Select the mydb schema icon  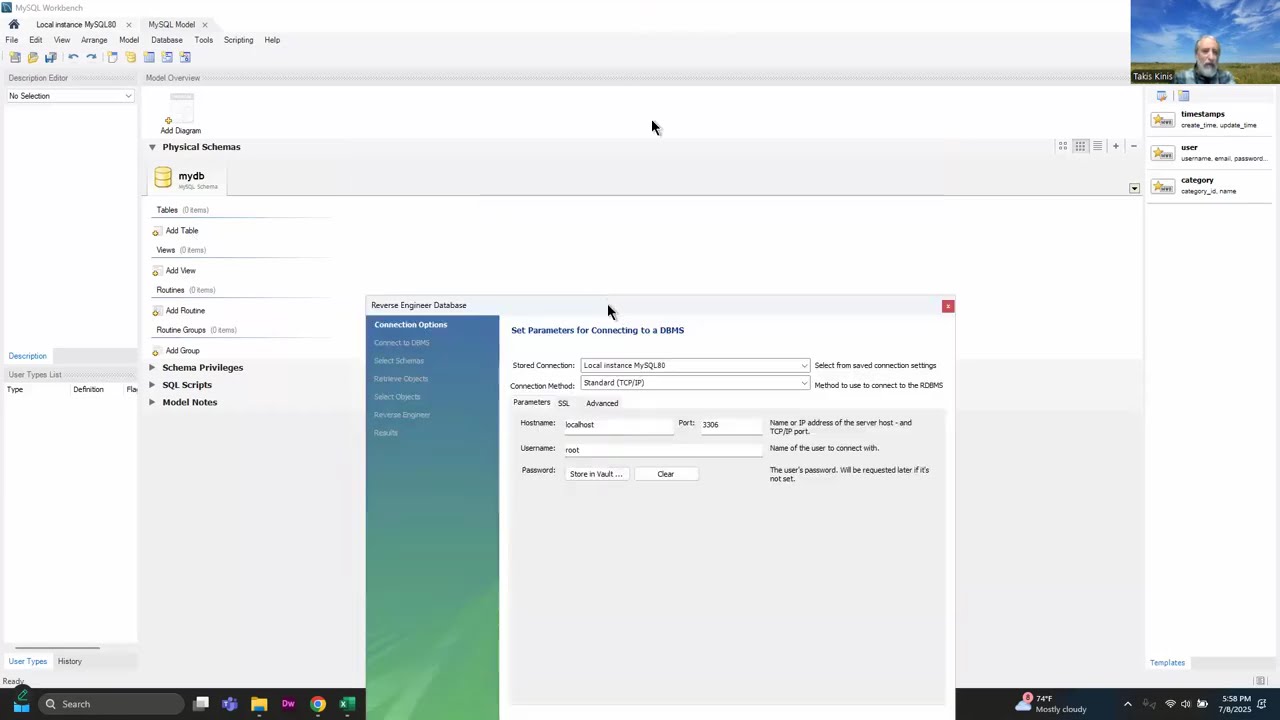(163, 178)
